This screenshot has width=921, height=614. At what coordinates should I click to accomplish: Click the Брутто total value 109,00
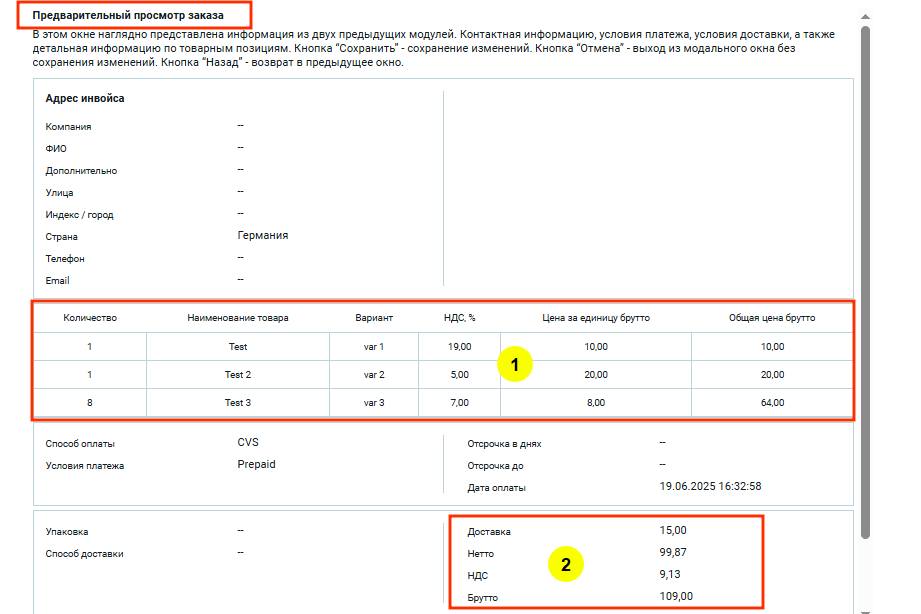coord(676,596)
